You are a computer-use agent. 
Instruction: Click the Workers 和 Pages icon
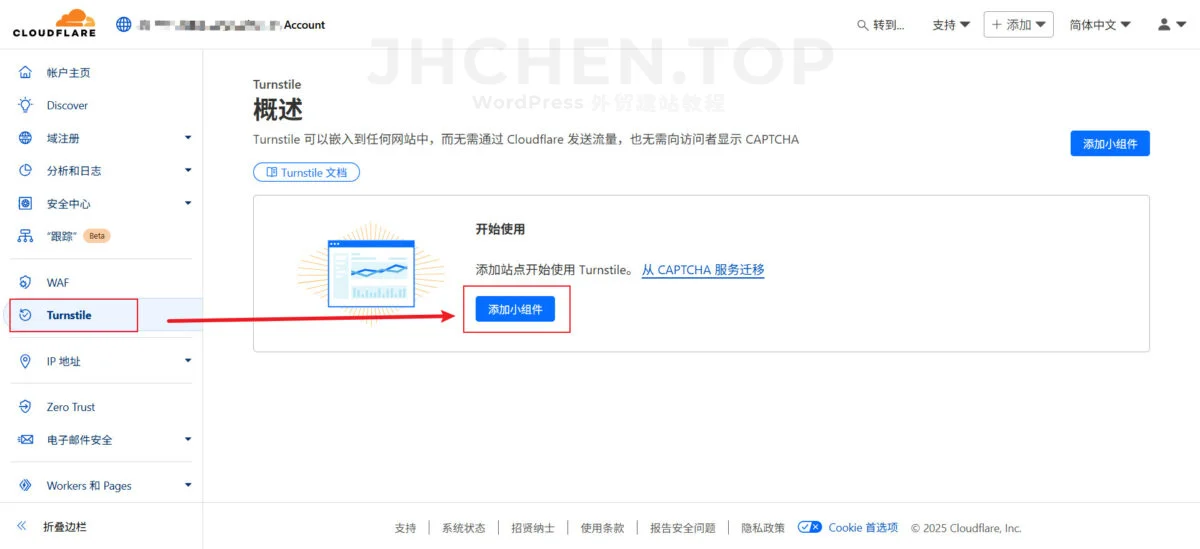(26, 486)
